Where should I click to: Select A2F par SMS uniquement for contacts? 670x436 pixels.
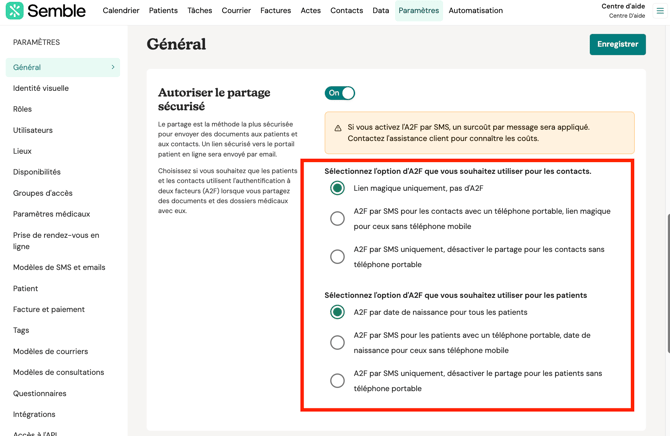pyautogui.click(x=338, y=257)
